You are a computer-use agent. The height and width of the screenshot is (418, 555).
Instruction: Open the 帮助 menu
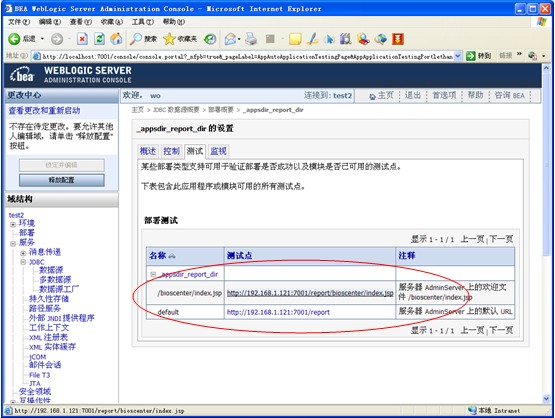click(x=174, y=22)
